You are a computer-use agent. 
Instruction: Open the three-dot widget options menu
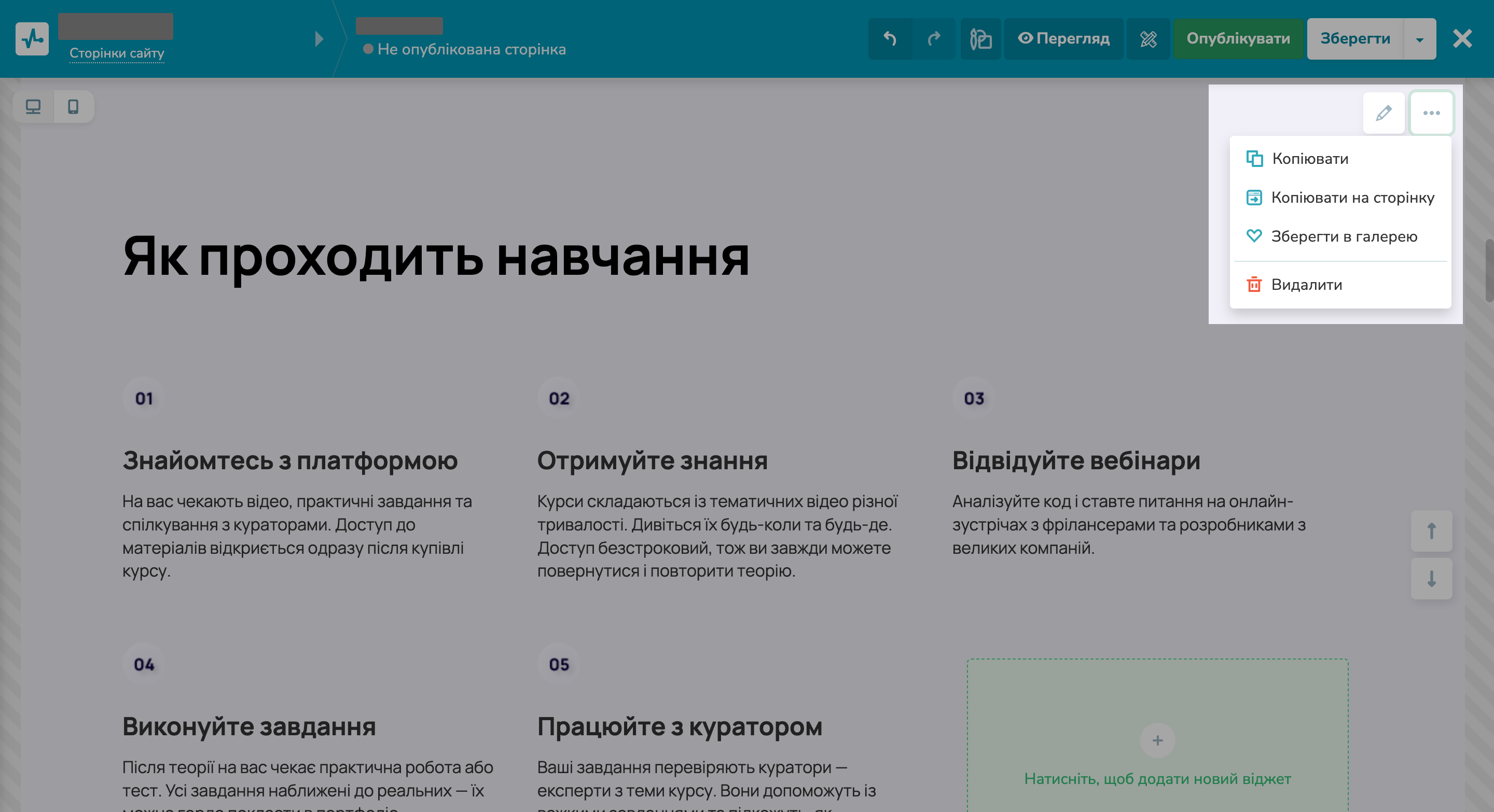click(1431, 113)
